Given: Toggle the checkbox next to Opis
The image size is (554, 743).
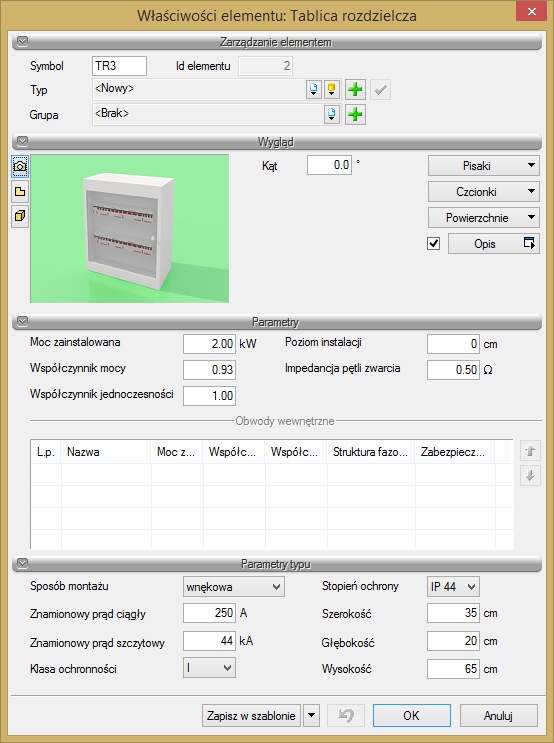Looking at the screenshot, I should coord(433,244).
